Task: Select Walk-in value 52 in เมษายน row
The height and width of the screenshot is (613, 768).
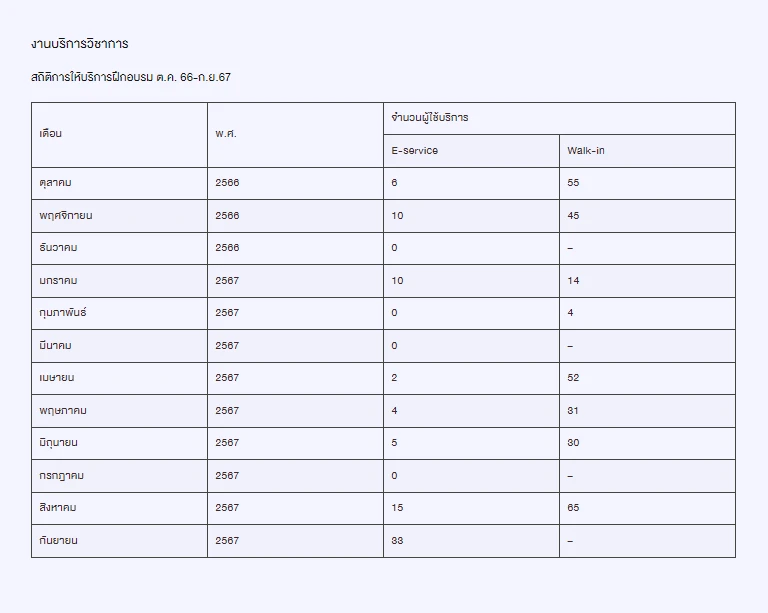Action: (573, 378)
